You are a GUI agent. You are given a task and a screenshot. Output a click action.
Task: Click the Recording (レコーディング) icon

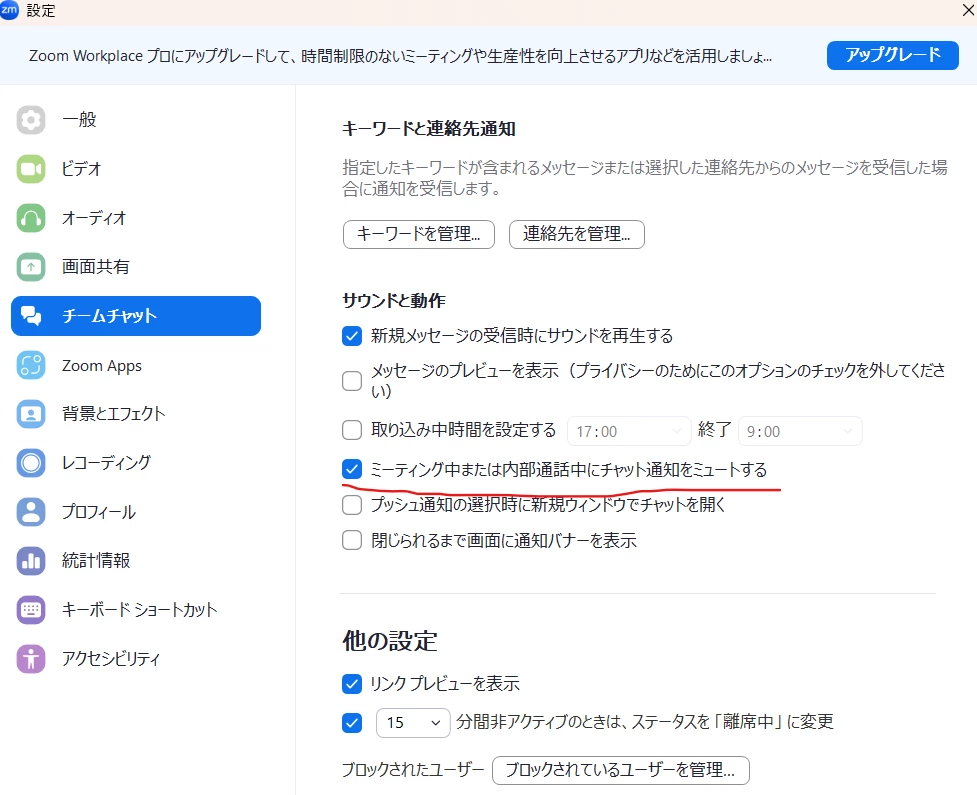(x=31, y=463)
